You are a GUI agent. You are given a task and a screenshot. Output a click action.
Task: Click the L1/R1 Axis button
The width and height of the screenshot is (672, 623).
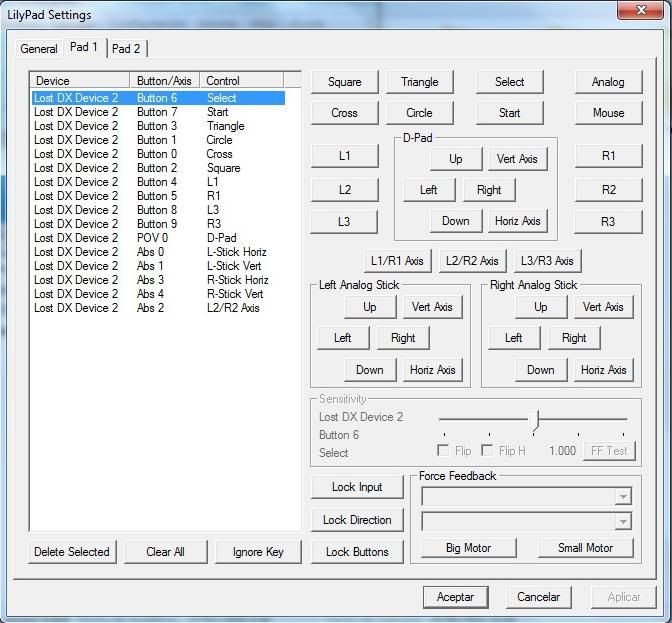[x=397, y=261]
